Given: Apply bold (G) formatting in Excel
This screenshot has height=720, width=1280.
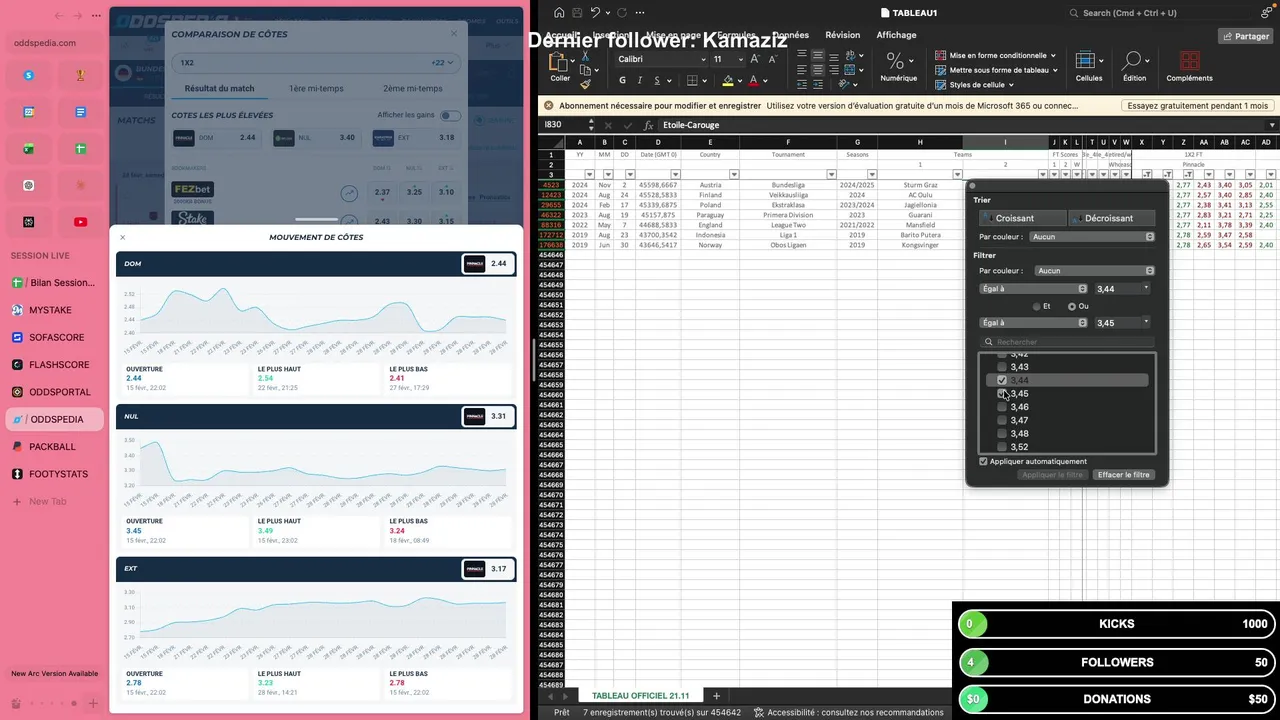Looking at the screenshot, I should click(x=622, y=81).
